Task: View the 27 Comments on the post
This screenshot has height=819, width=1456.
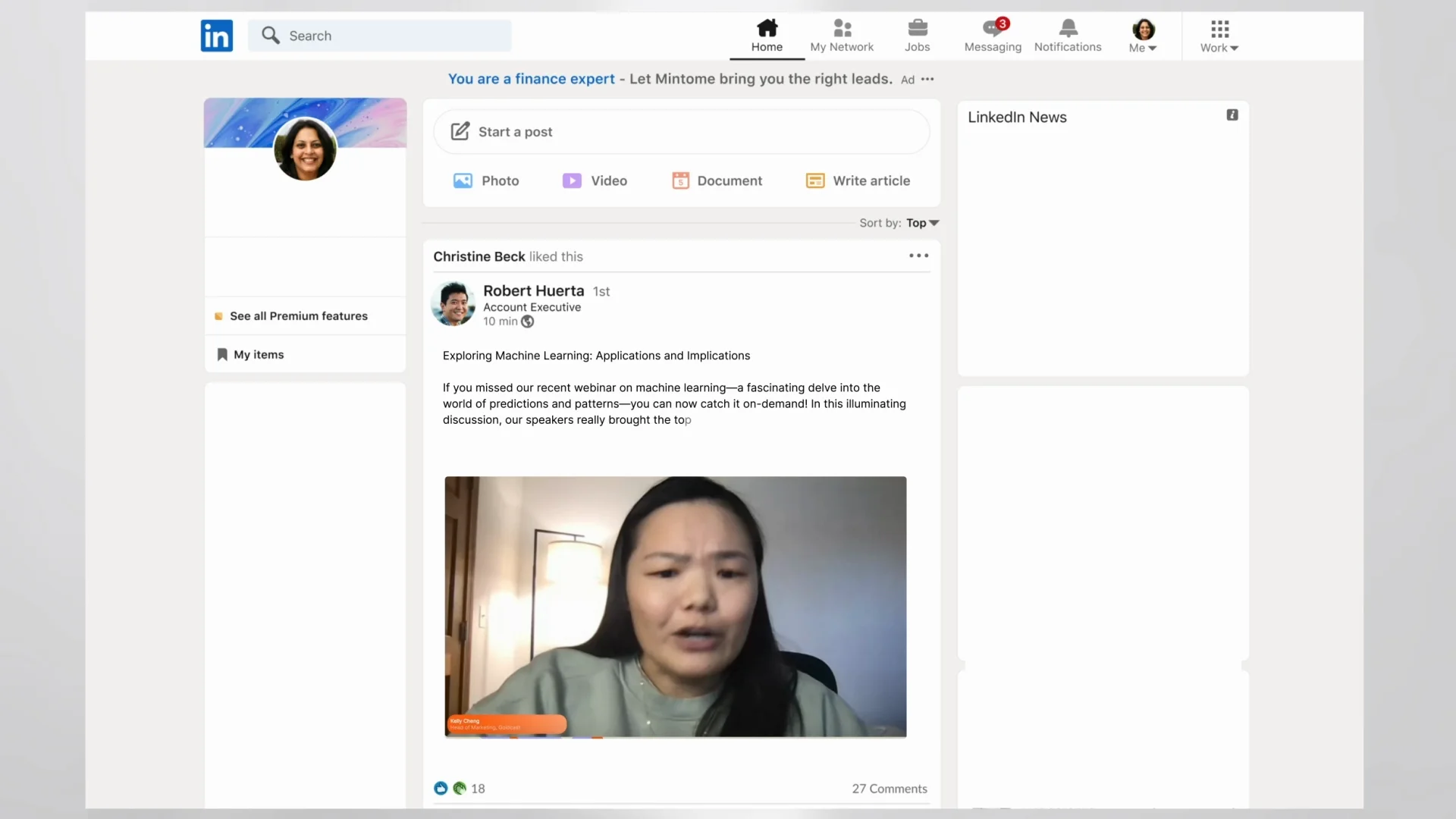Action: click(x=889, y=788)
